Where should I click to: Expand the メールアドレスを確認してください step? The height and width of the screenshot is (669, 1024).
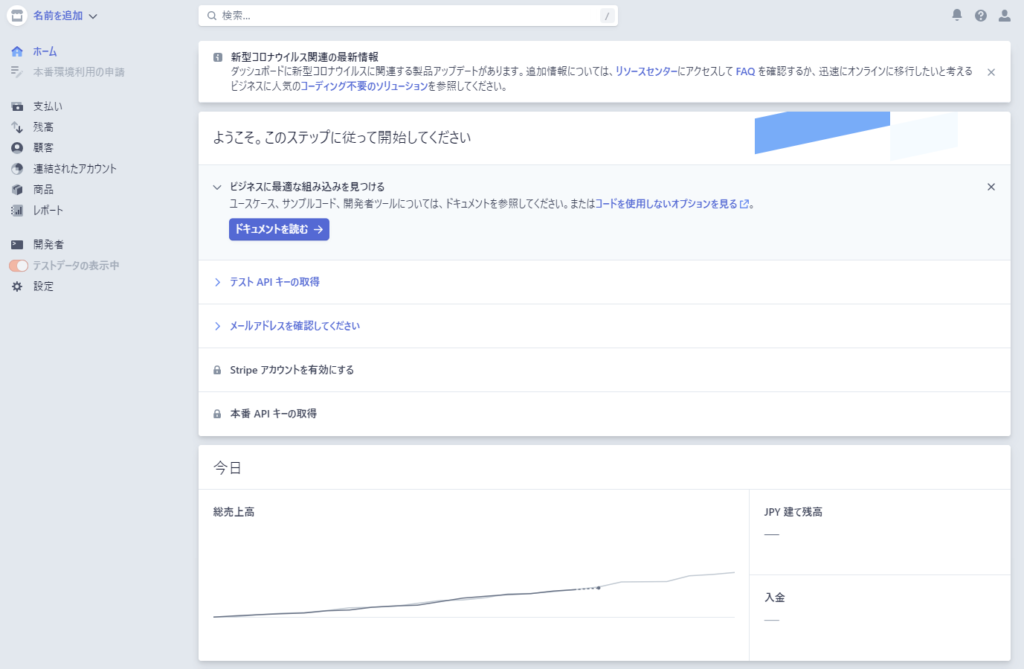tap(217, 326)
